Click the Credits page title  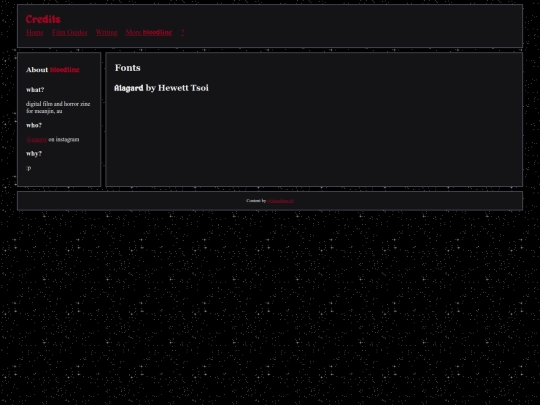tap(43, 19)
